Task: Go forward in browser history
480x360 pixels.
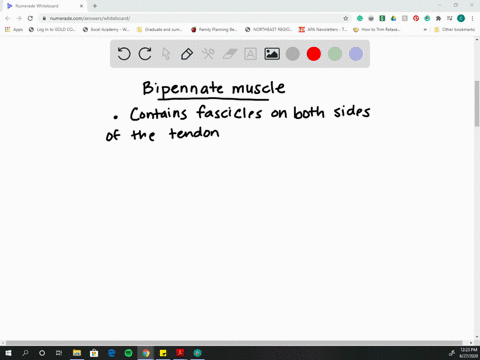Action: [x=19, y=18]
